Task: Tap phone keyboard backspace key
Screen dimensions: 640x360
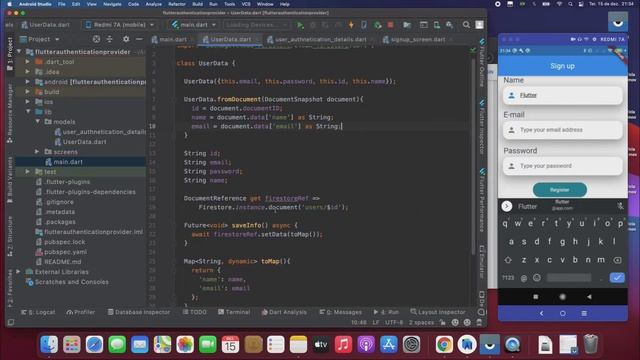Action: click(617, 260)
